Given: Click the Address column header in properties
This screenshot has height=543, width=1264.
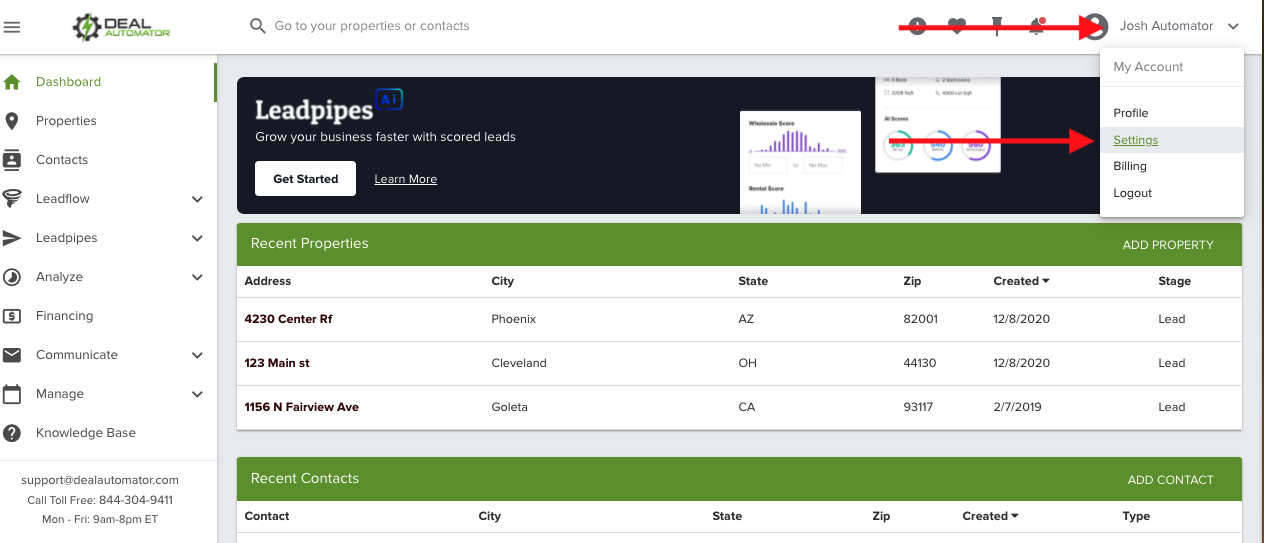Looking at the screenshot, I should (268, 281).
